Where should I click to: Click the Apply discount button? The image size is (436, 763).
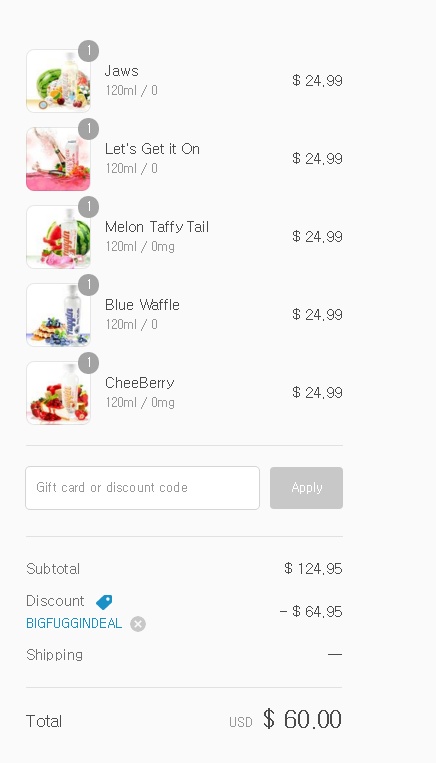tap(307, 488)
